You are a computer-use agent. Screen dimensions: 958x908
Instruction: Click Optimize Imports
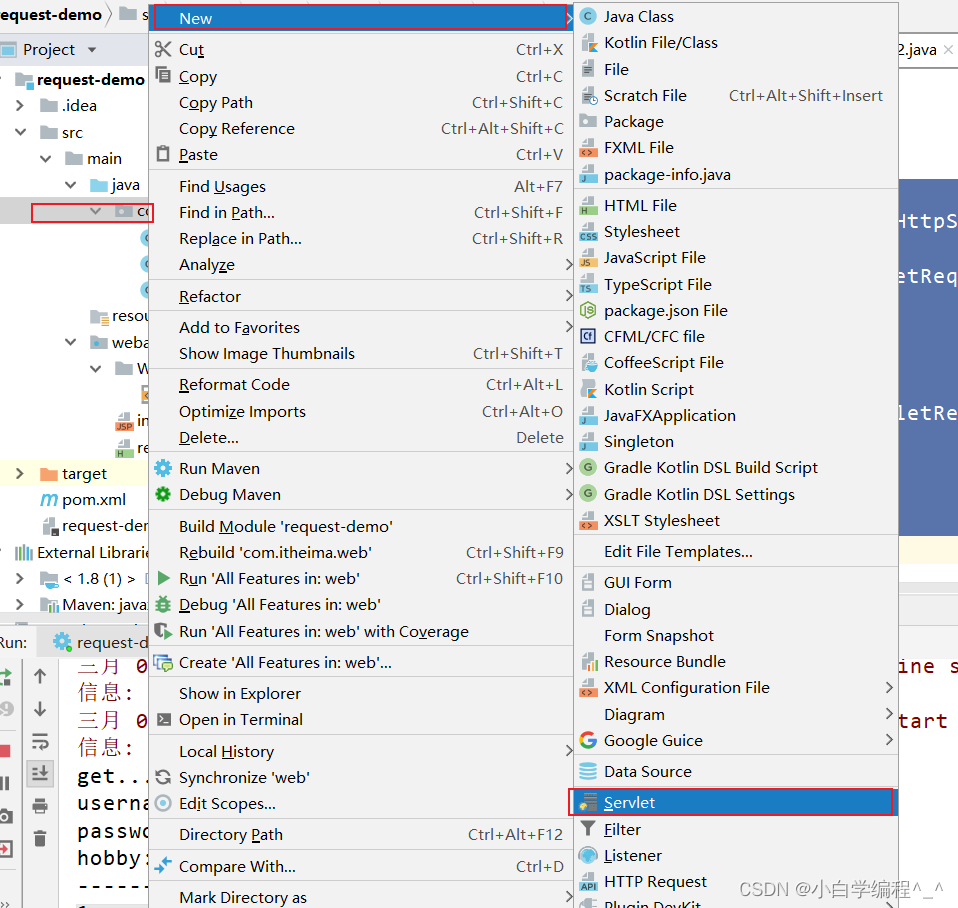click(x=360, y=411)
